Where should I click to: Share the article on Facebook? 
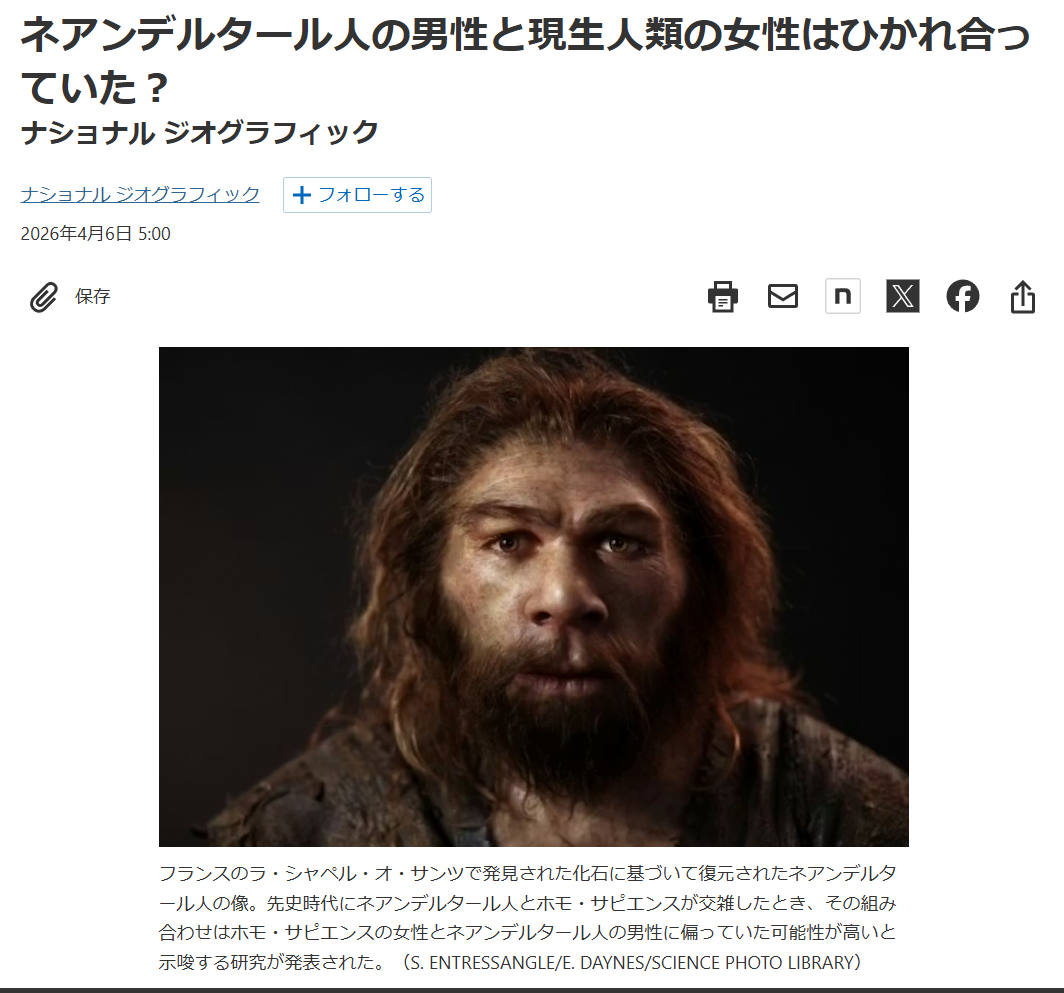[963, 296]
